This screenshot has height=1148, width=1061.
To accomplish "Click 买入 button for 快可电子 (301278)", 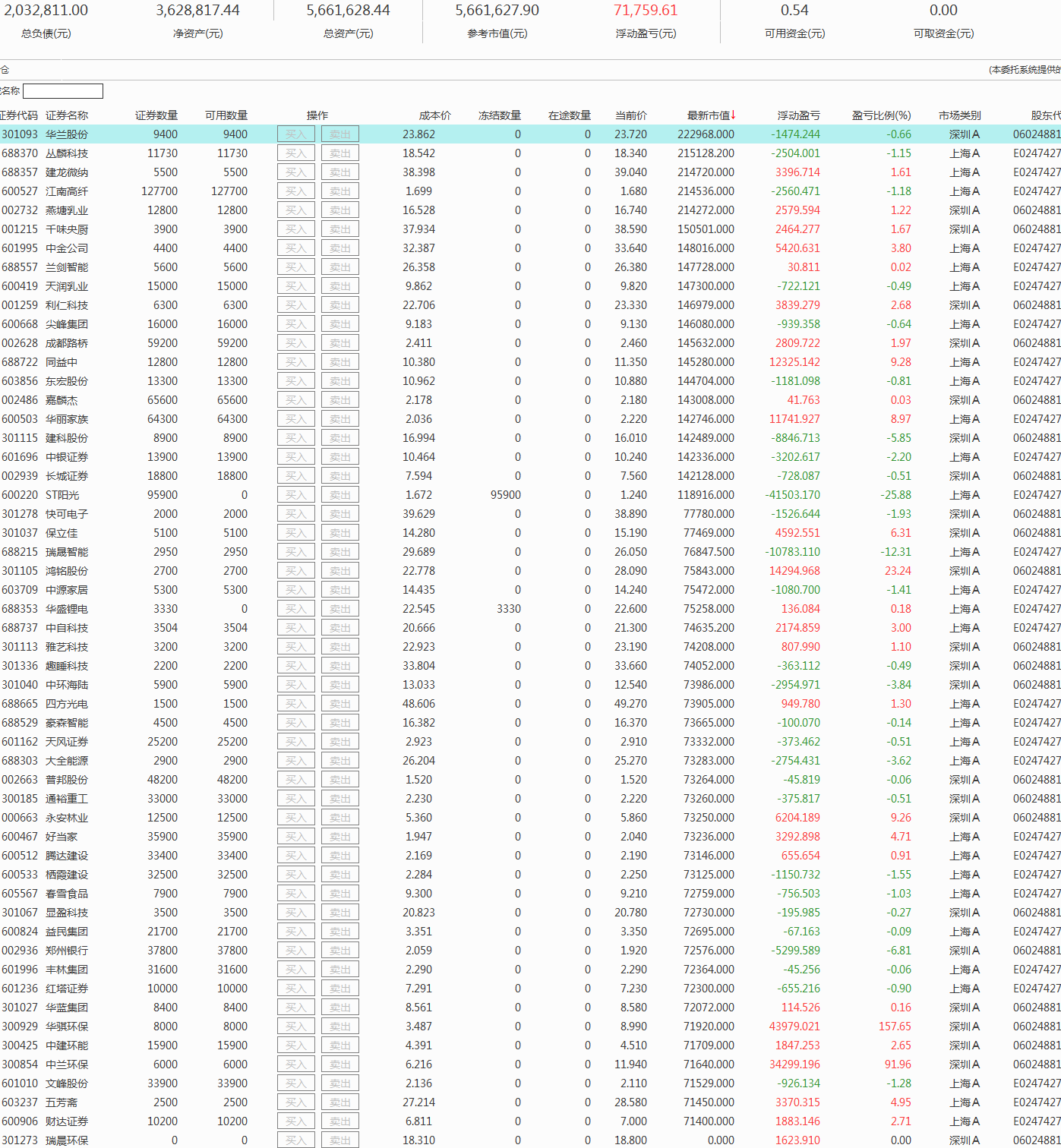I will coord(296,514).
